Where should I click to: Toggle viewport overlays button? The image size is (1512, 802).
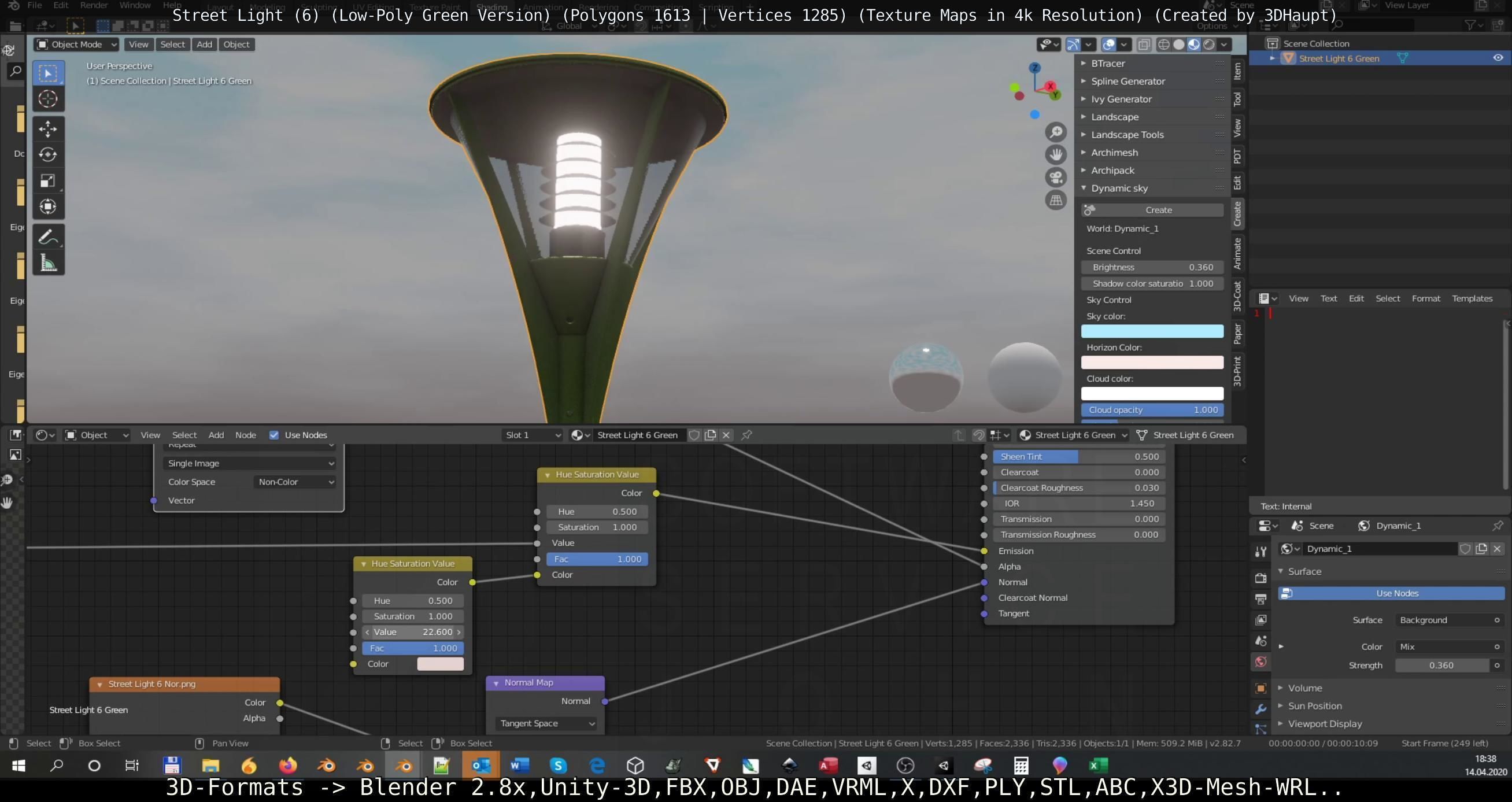1109,45
